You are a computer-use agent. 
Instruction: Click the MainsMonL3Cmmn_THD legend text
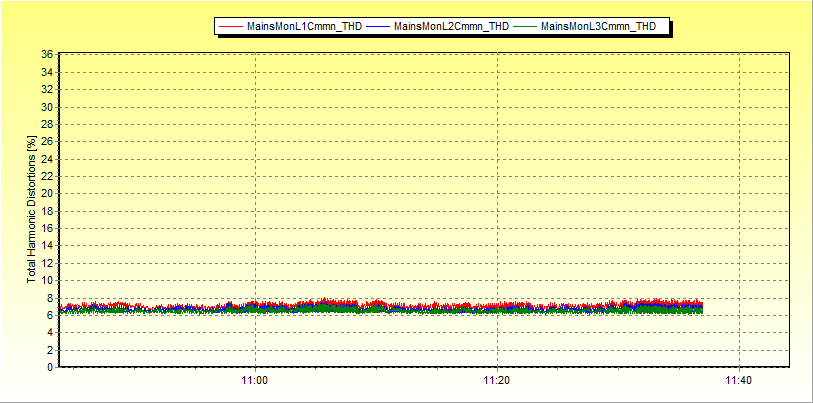tap(598, 27)
